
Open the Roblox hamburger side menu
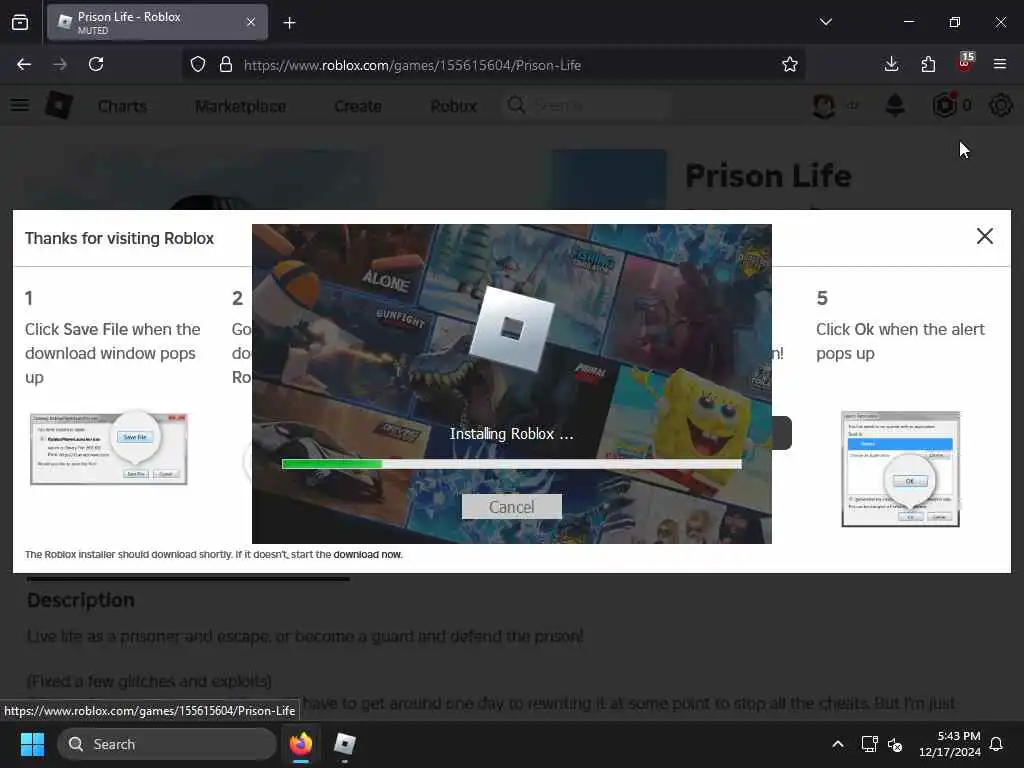click(x=20, y=105)
